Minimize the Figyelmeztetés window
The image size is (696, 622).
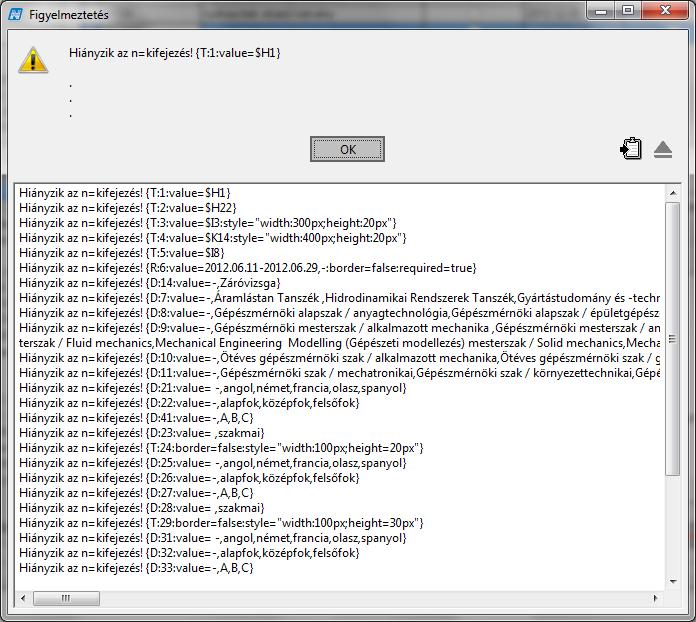click(601, 11)
